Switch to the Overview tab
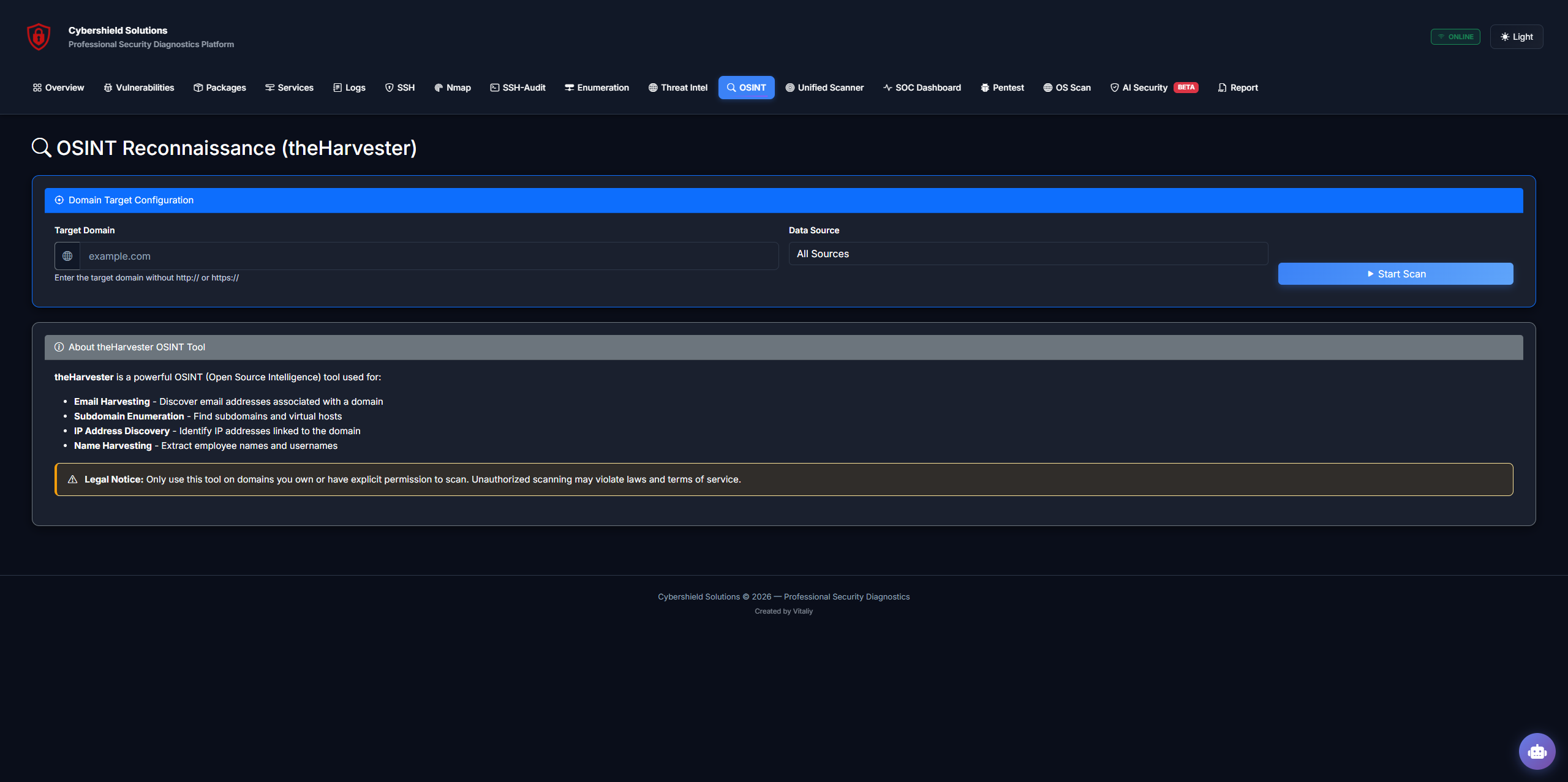This screenshot has height=782, width=1568. pyautogui.click(x=58, y=88)
